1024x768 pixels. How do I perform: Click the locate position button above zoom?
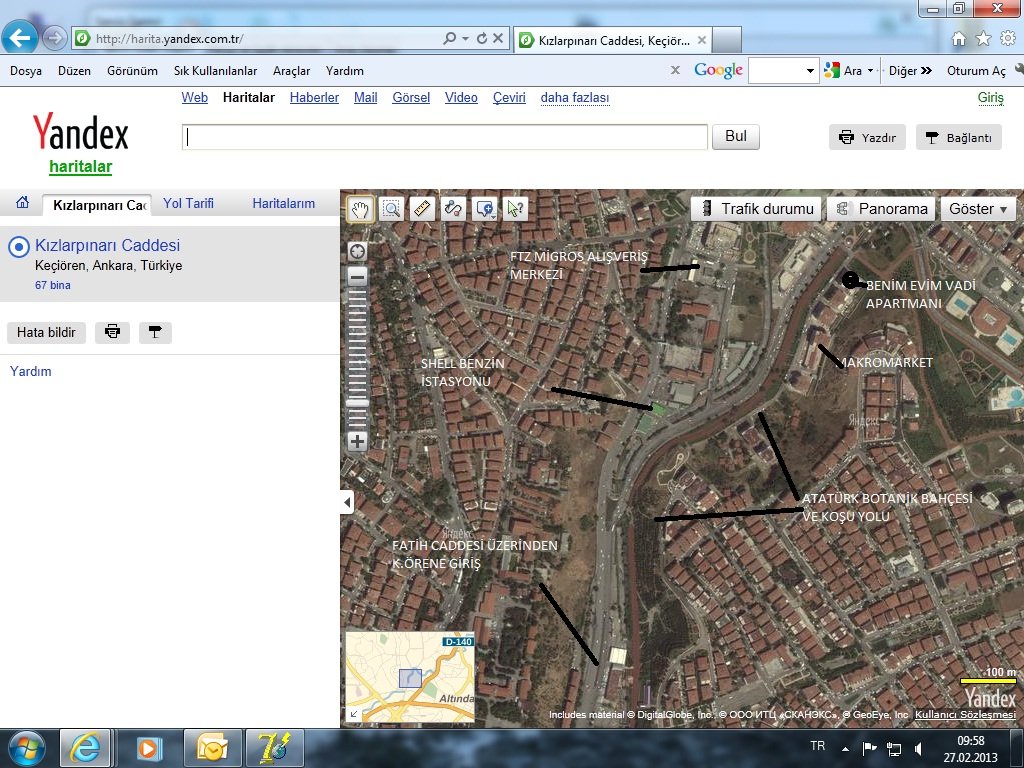tap(357, 251)
